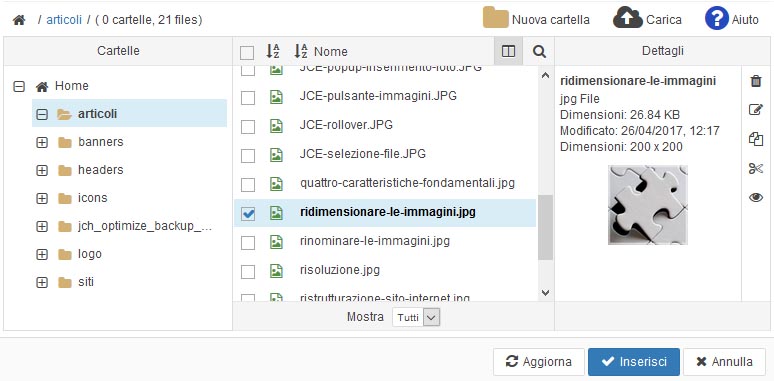Sort files by Nome column
This screenshot has height=381, width=774.
321,51
